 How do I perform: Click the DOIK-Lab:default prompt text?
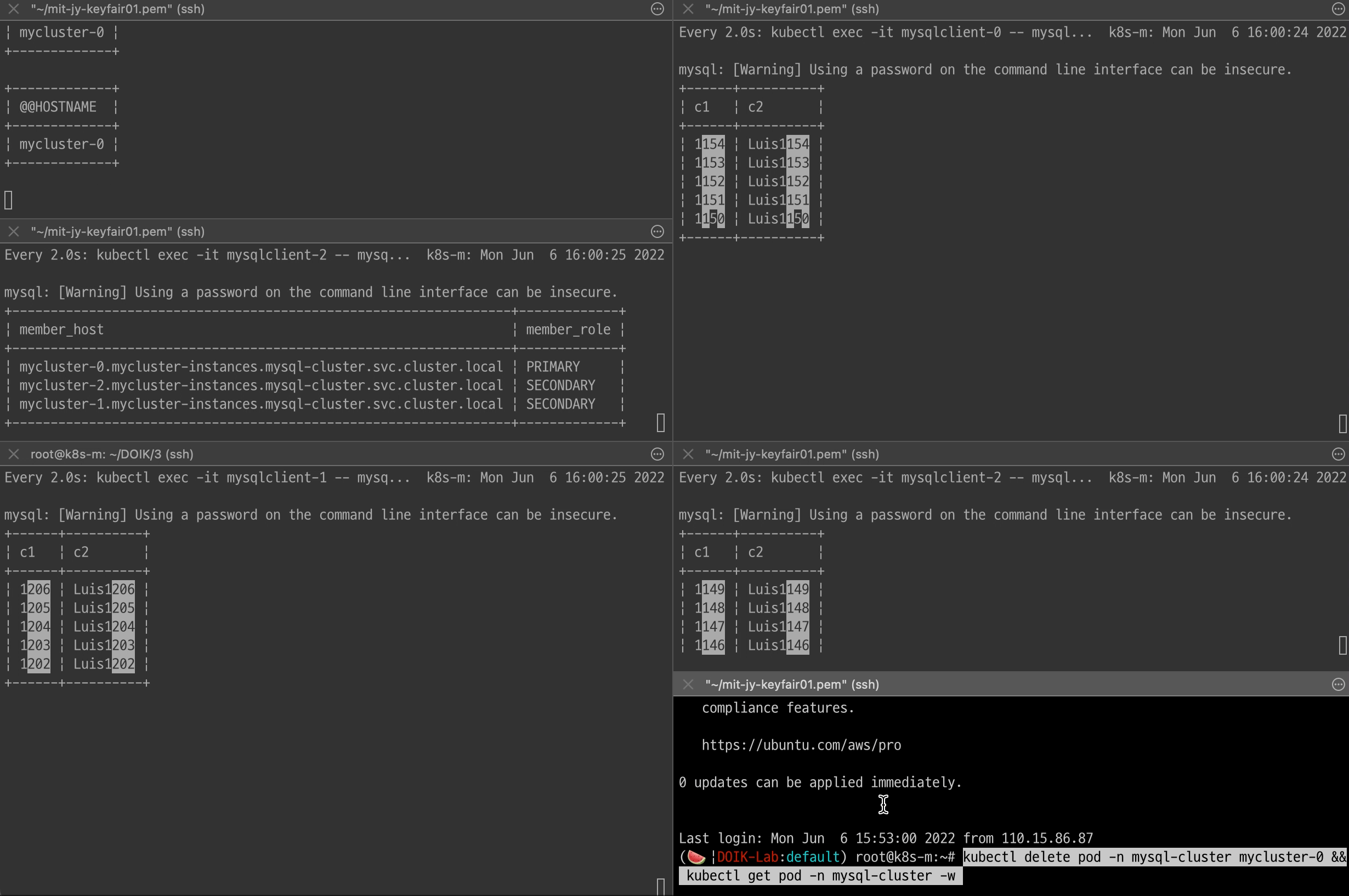pos(778,857)
